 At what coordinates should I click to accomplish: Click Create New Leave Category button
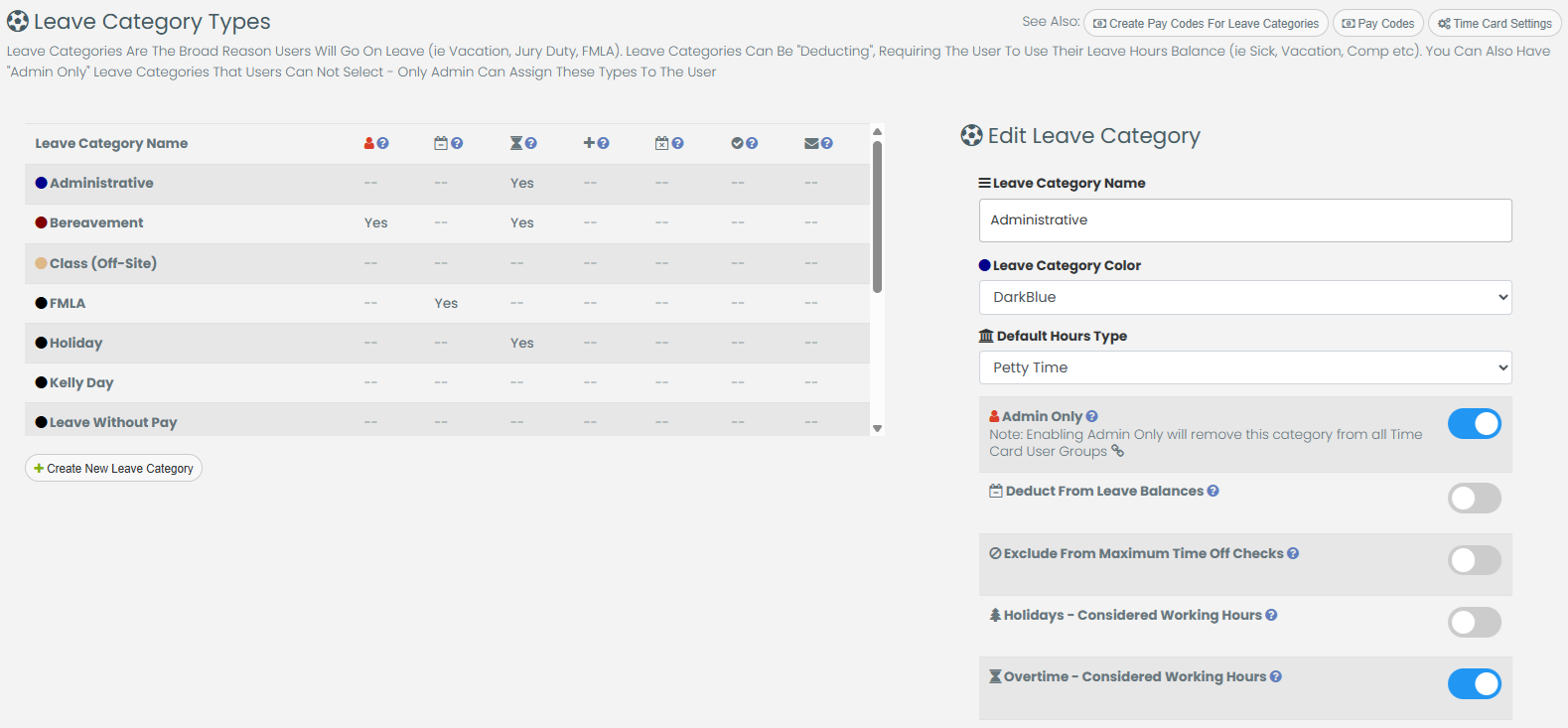[113, 469]
